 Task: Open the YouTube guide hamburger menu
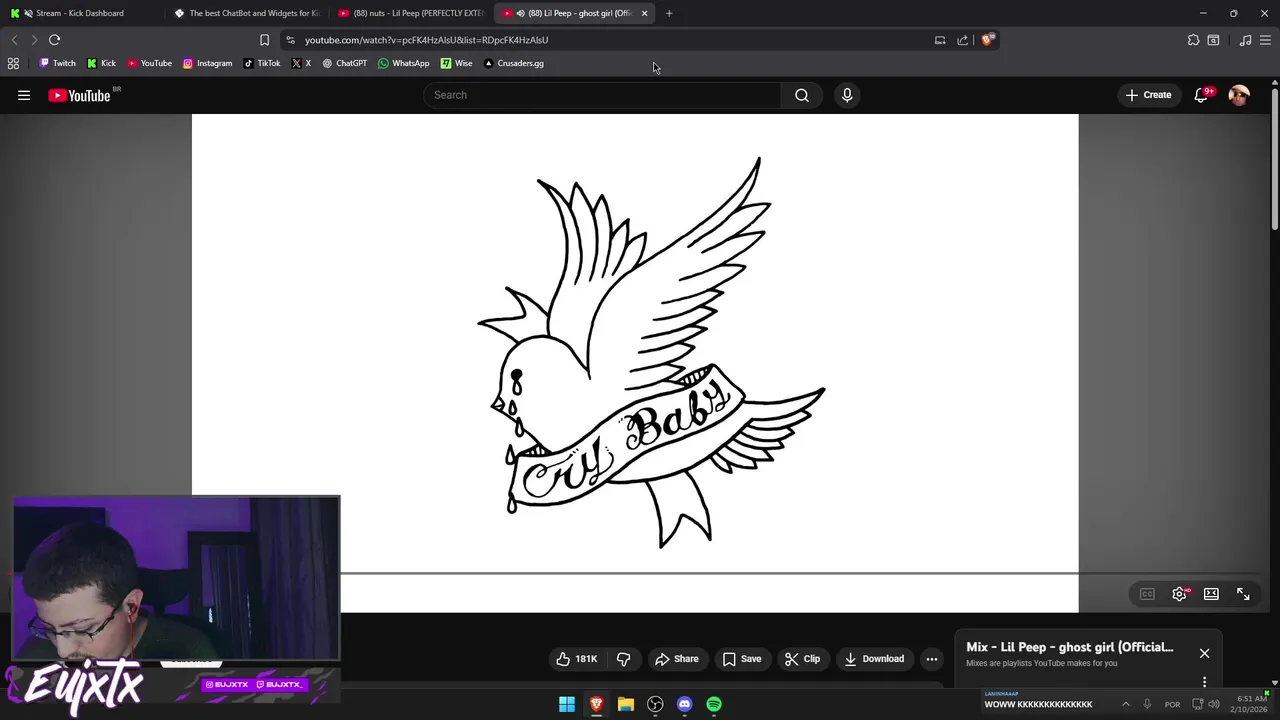(x=24, y=95)
